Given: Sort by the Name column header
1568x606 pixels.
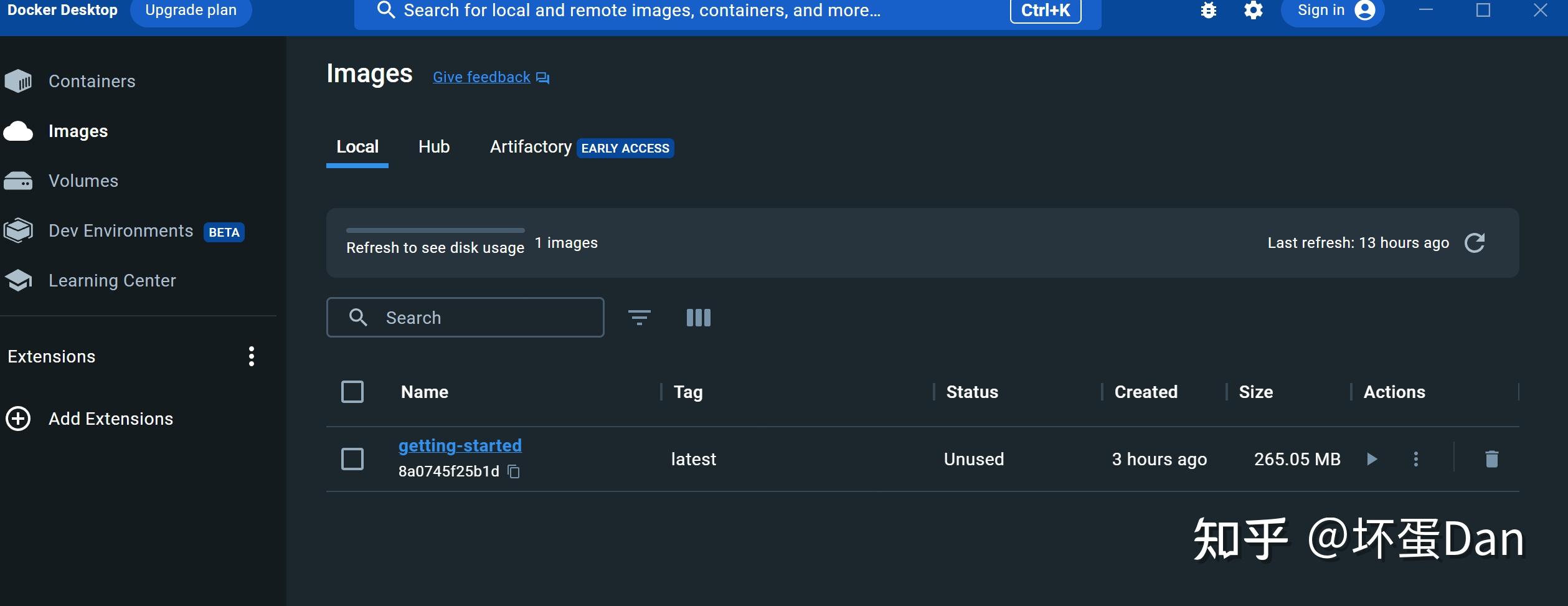Looking at the screenshot, I should [425, 392].
